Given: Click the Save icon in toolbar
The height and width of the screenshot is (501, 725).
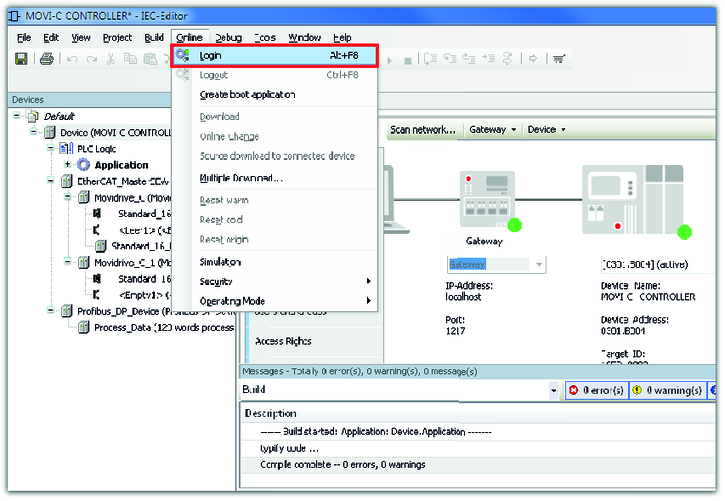Looking at the screenshot, I should (21, 59).
